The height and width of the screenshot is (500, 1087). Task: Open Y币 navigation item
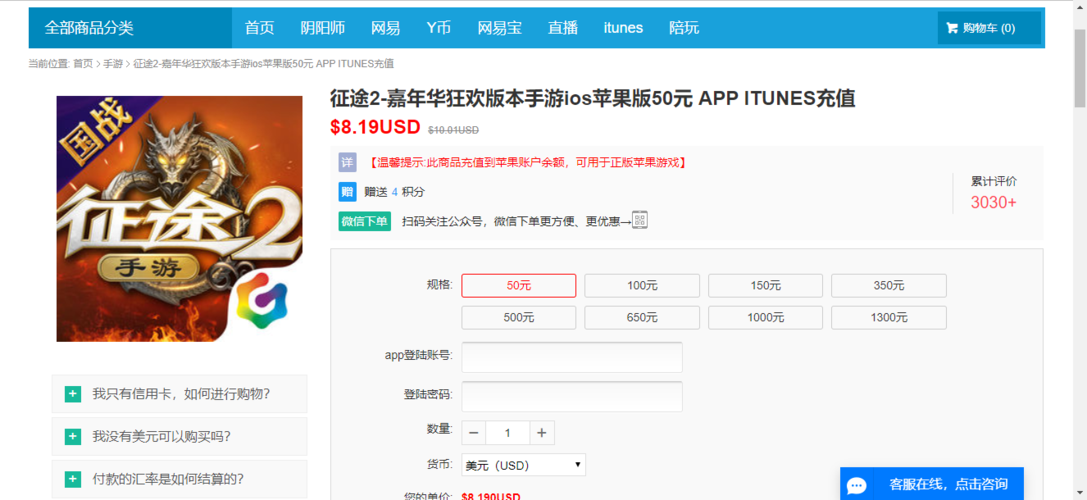click(439, 28)
